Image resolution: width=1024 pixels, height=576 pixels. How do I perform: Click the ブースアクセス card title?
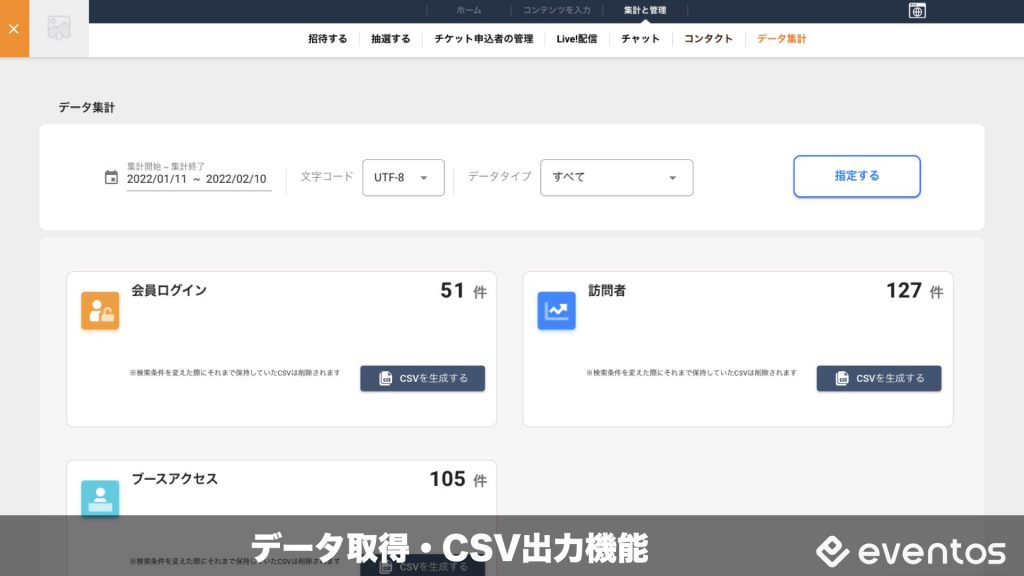[174, 479]
